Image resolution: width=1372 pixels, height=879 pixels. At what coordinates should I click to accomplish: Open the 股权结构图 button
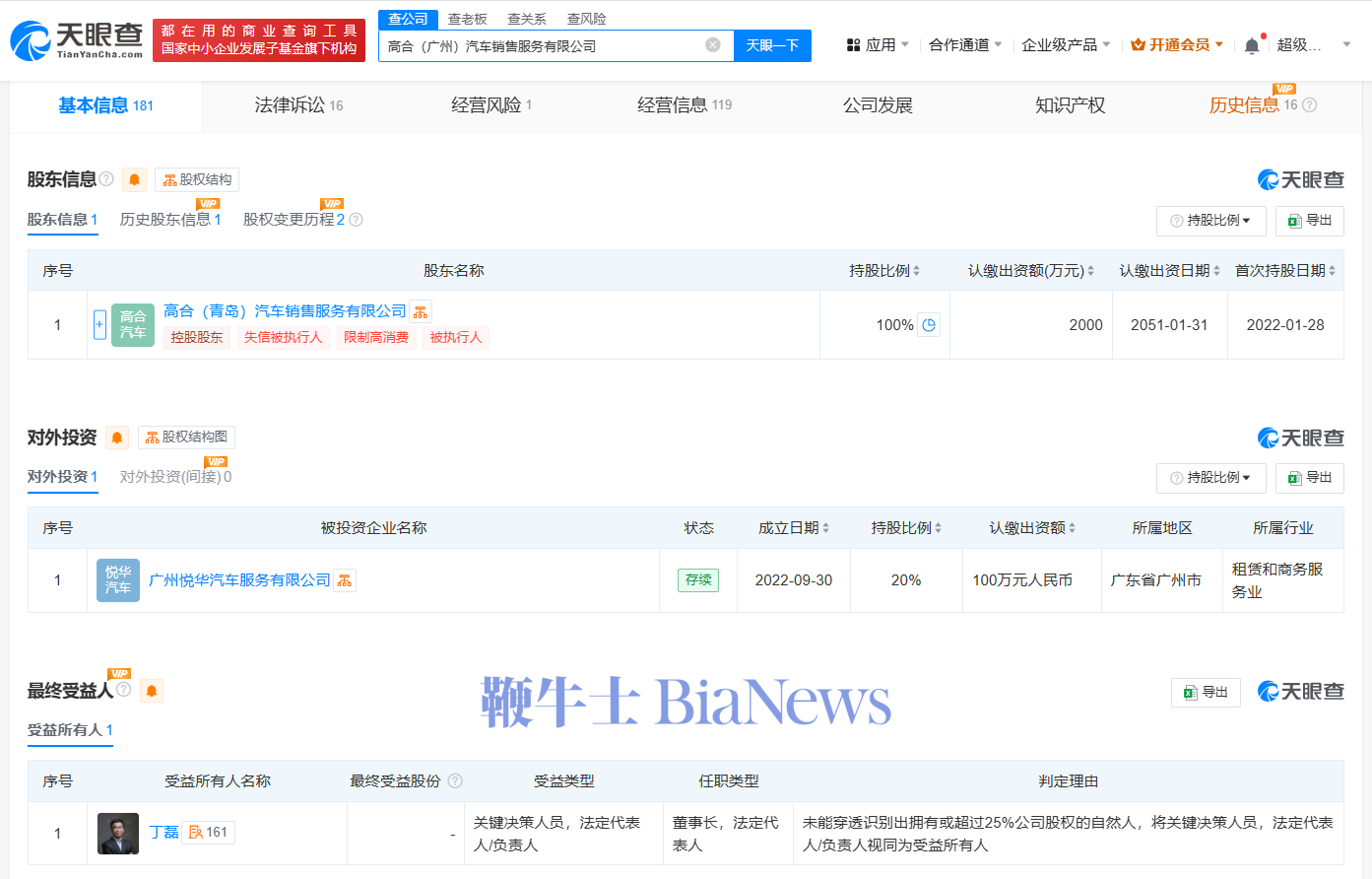click(x=186, y=438)
